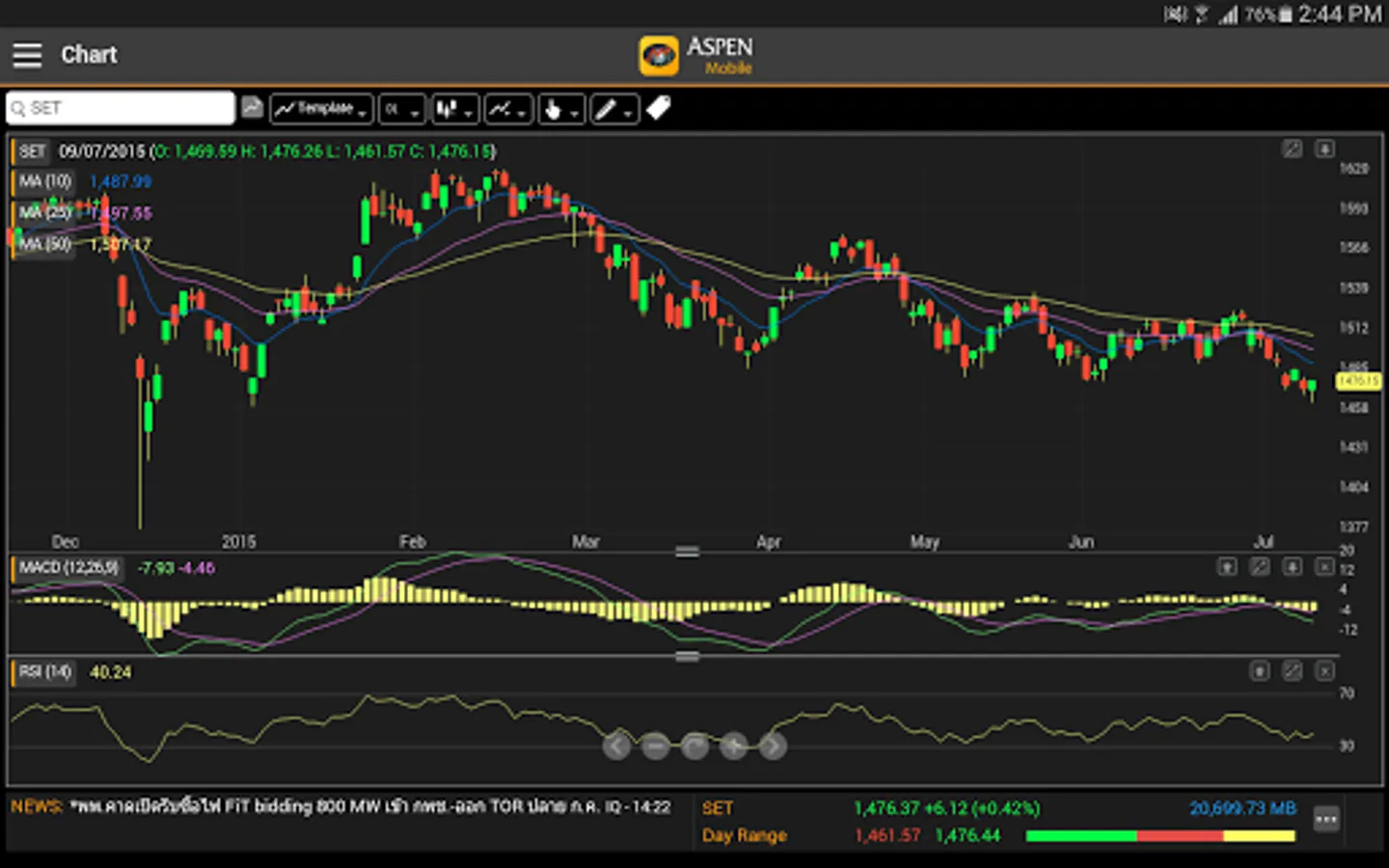Click the MACD (12,26,9) indicator label
The image size is (1389, 868).
click(x=68, y=568)
